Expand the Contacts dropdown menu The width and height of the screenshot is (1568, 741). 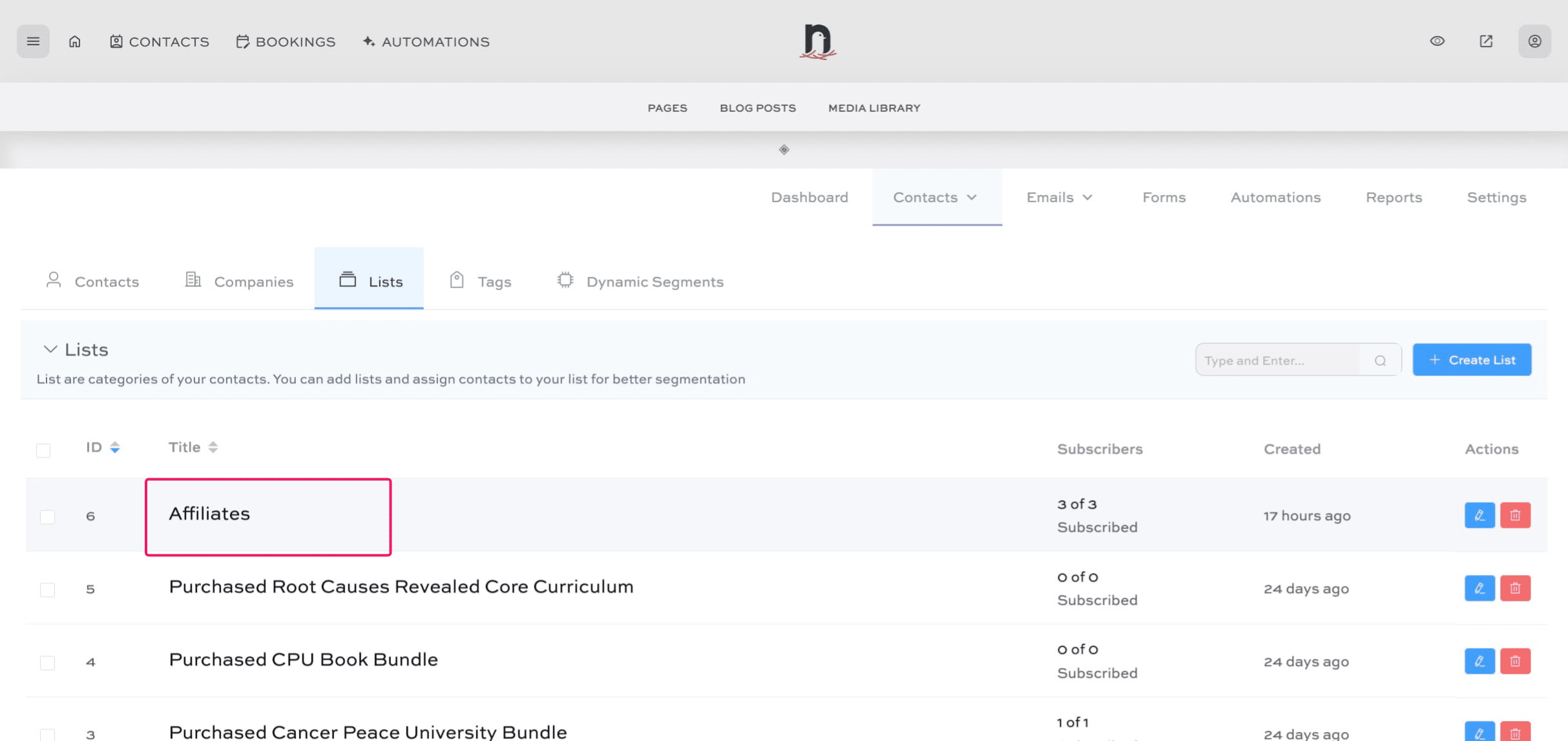(935, 198)
